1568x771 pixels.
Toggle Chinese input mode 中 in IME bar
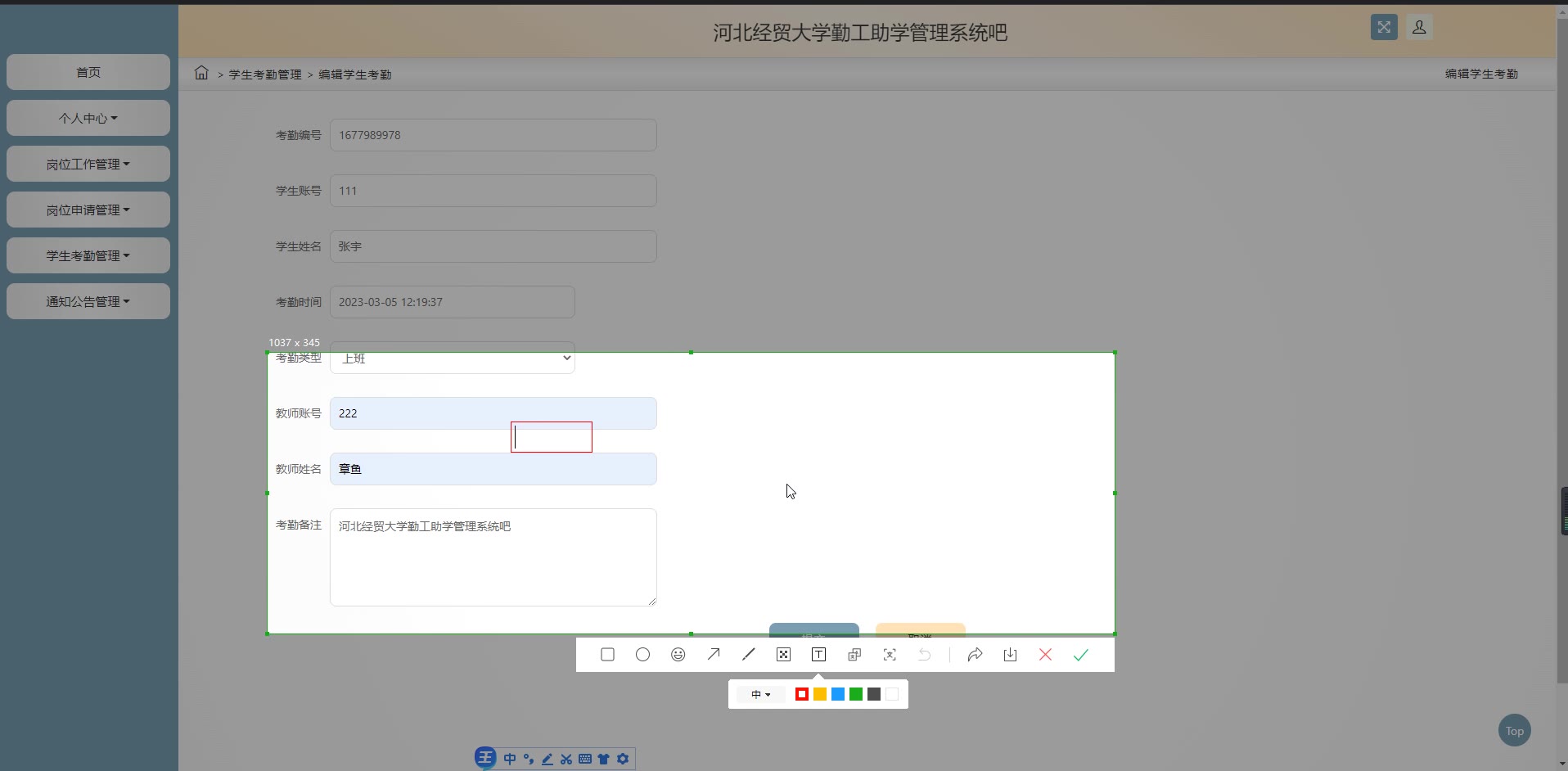[x=510, y=760]
